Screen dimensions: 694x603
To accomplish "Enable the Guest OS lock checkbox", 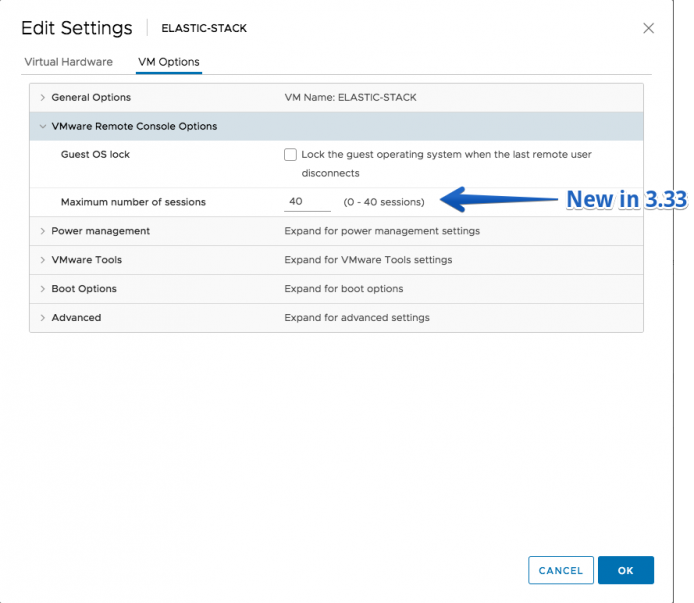I will coord(290,155).
